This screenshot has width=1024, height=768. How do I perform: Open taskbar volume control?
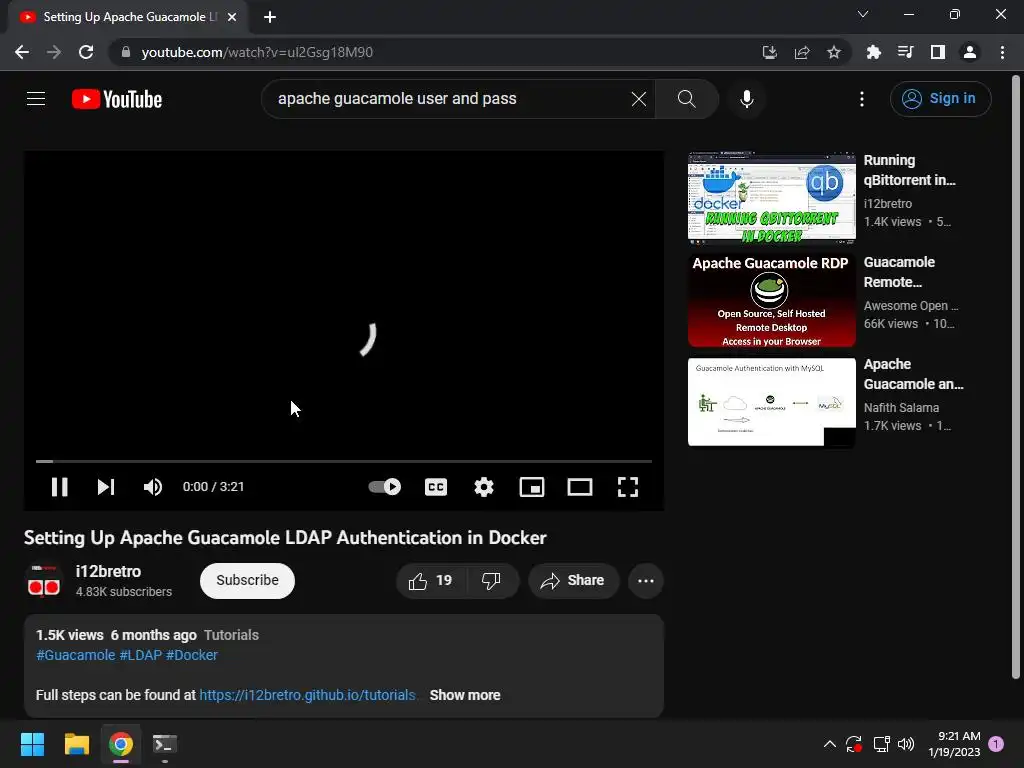[x=906, y=744]
